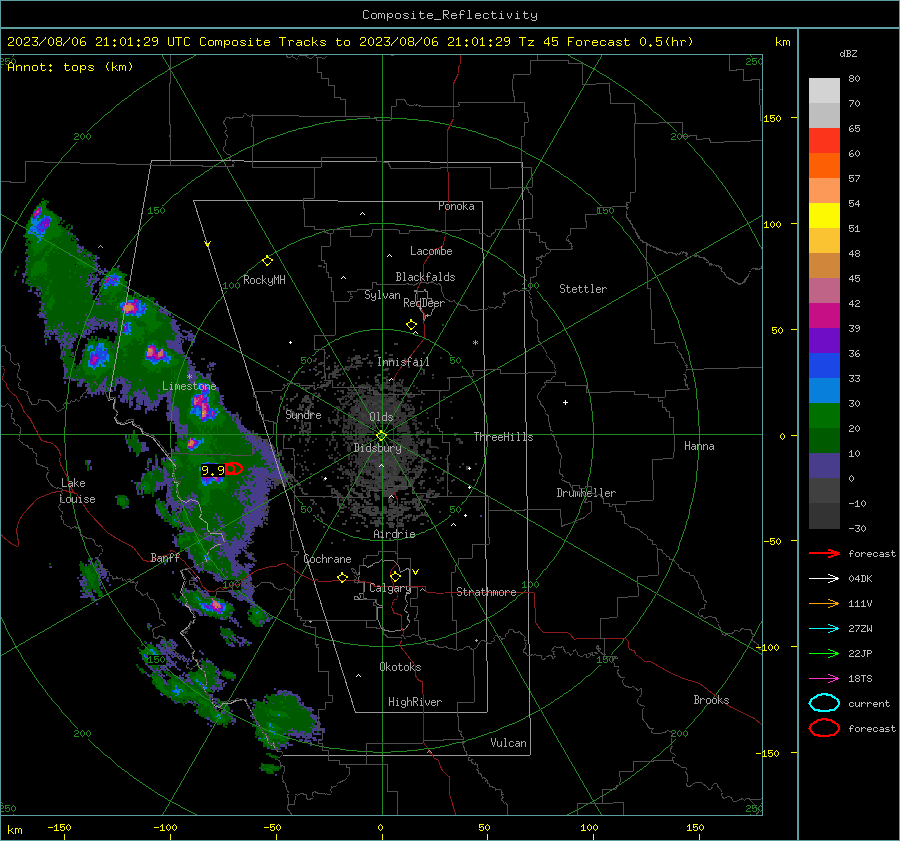Click the light blue swatch below 33 dBZ

[824, 390]
